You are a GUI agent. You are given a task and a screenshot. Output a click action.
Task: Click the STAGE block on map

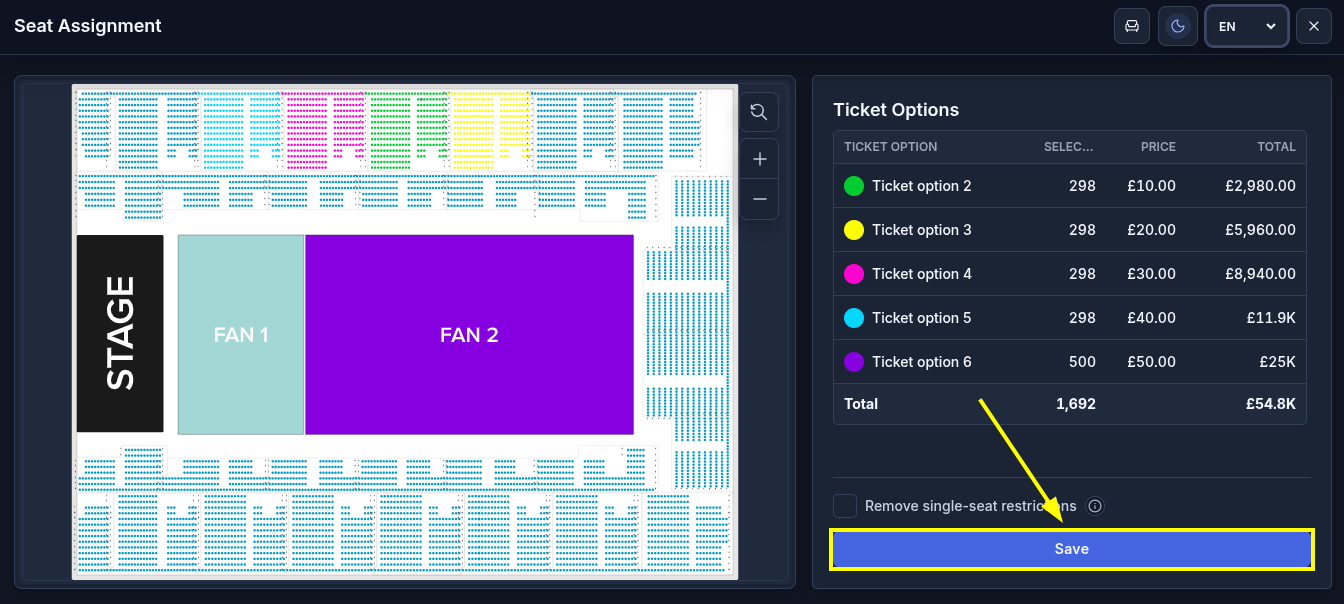(x=120, y=334)
